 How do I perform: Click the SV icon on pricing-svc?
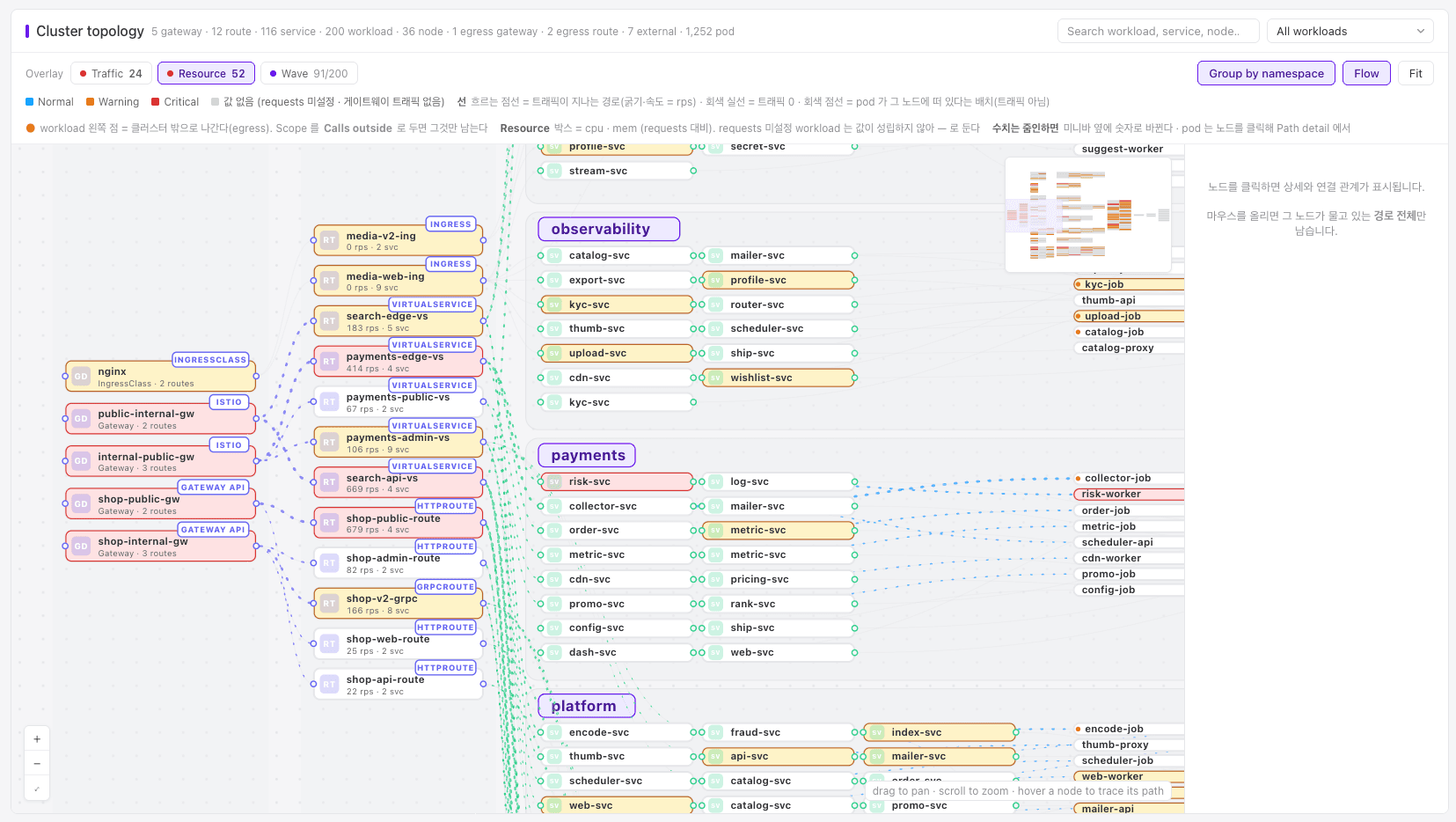click(716, 580)
